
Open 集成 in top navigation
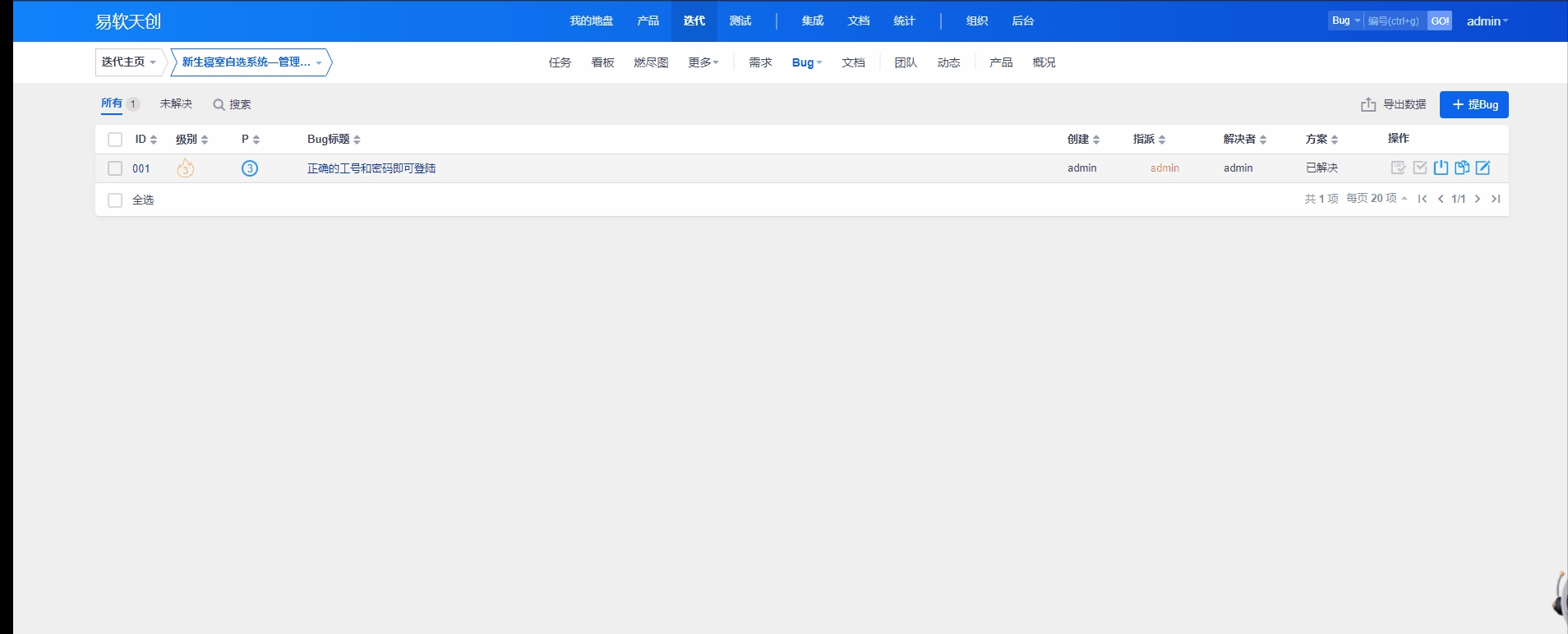click(813, 21)
